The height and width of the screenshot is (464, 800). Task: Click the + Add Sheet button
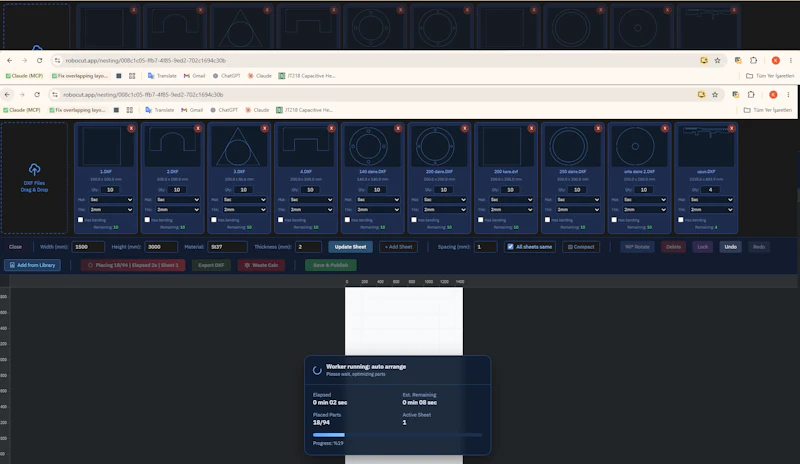pos(398,247)
